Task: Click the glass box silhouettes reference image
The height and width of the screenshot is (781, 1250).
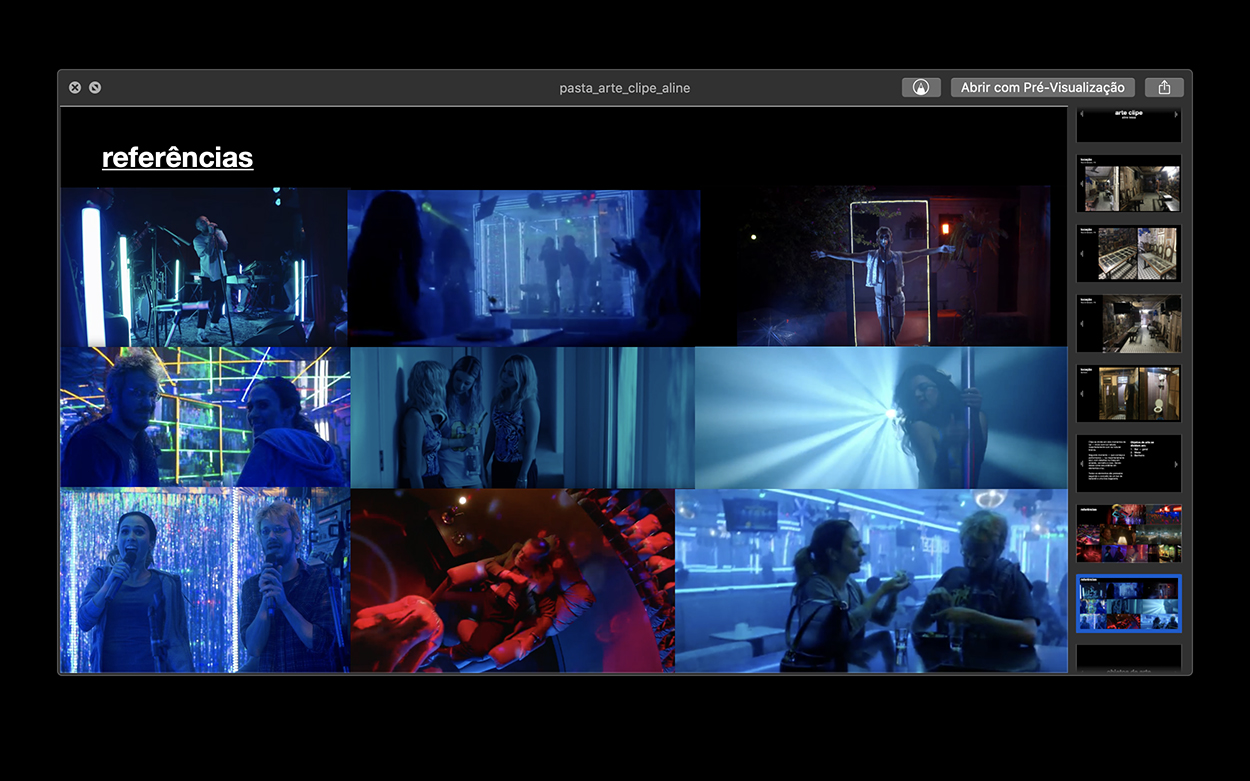Action: [523, 267]
